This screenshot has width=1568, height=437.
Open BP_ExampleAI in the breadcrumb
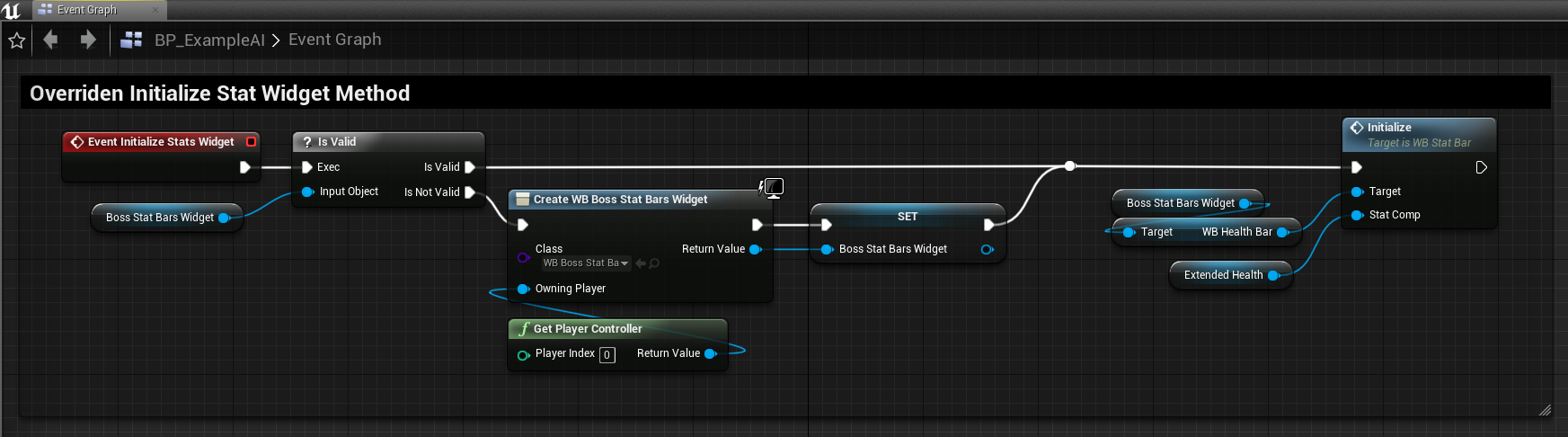209,40
